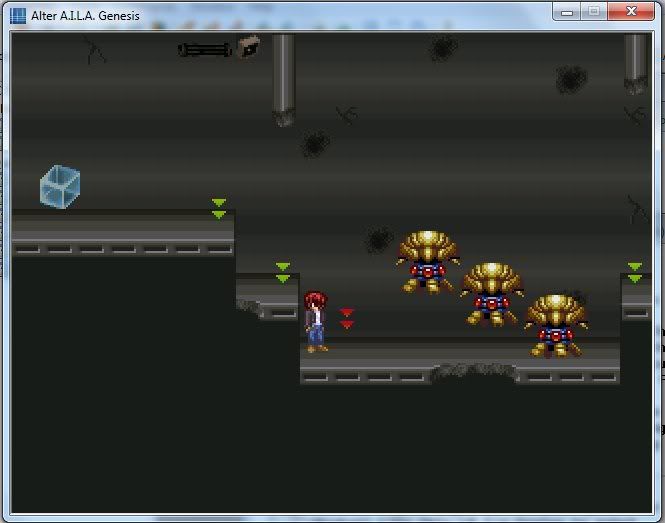Click the red down arrows beside the character
The width and height of the screenshot is (665, 523).
tap(346, 319)
